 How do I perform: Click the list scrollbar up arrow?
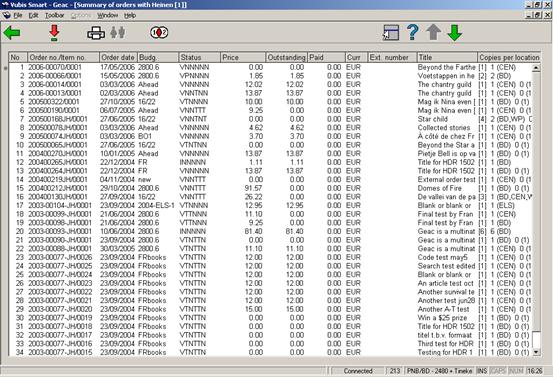(x=536, y=68)
